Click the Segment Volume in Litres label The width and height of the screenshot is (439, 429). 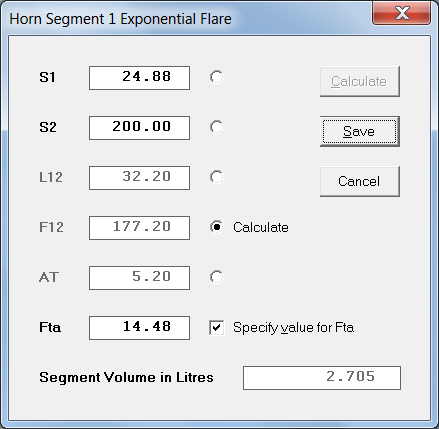point(126,377)
